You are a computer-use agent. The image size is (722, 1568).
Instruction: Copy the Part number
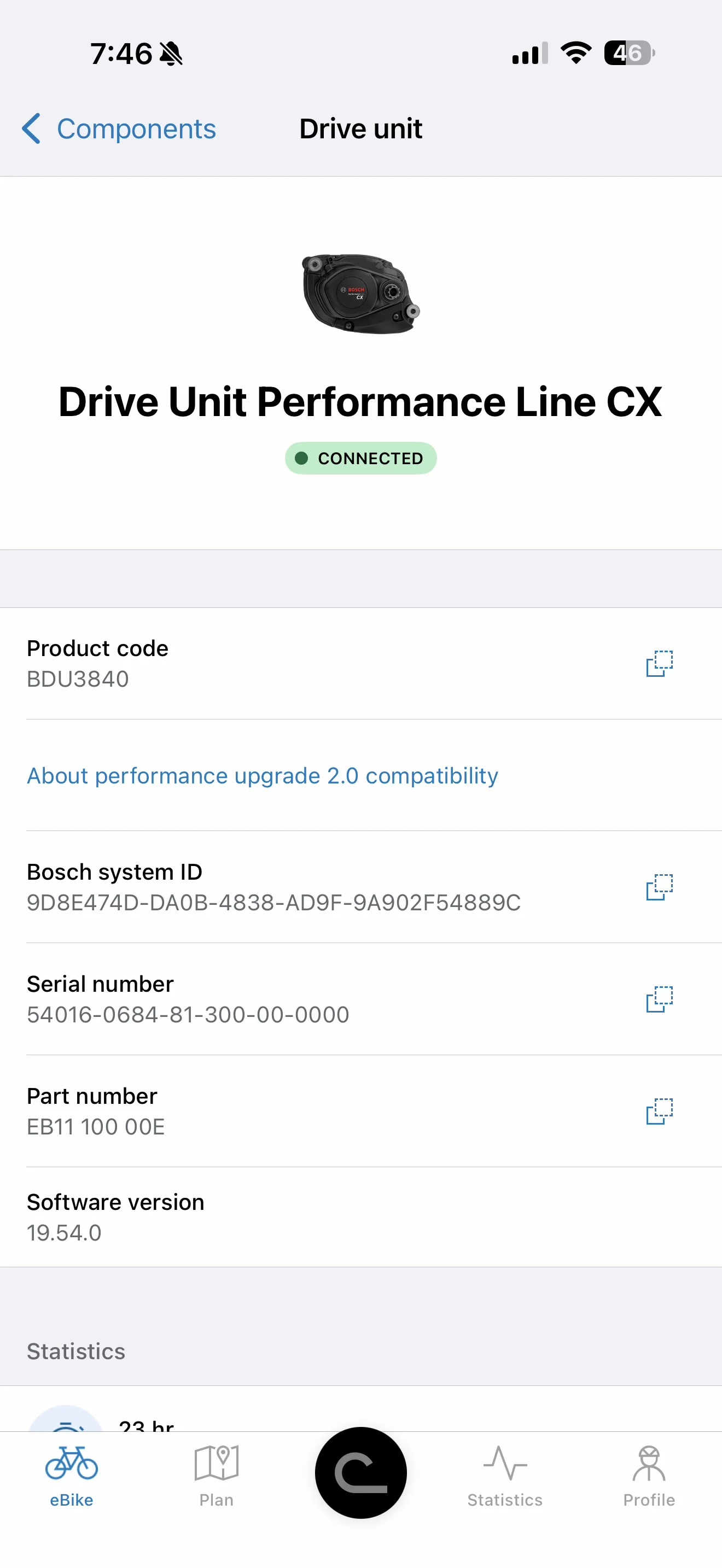[659, 1111]
